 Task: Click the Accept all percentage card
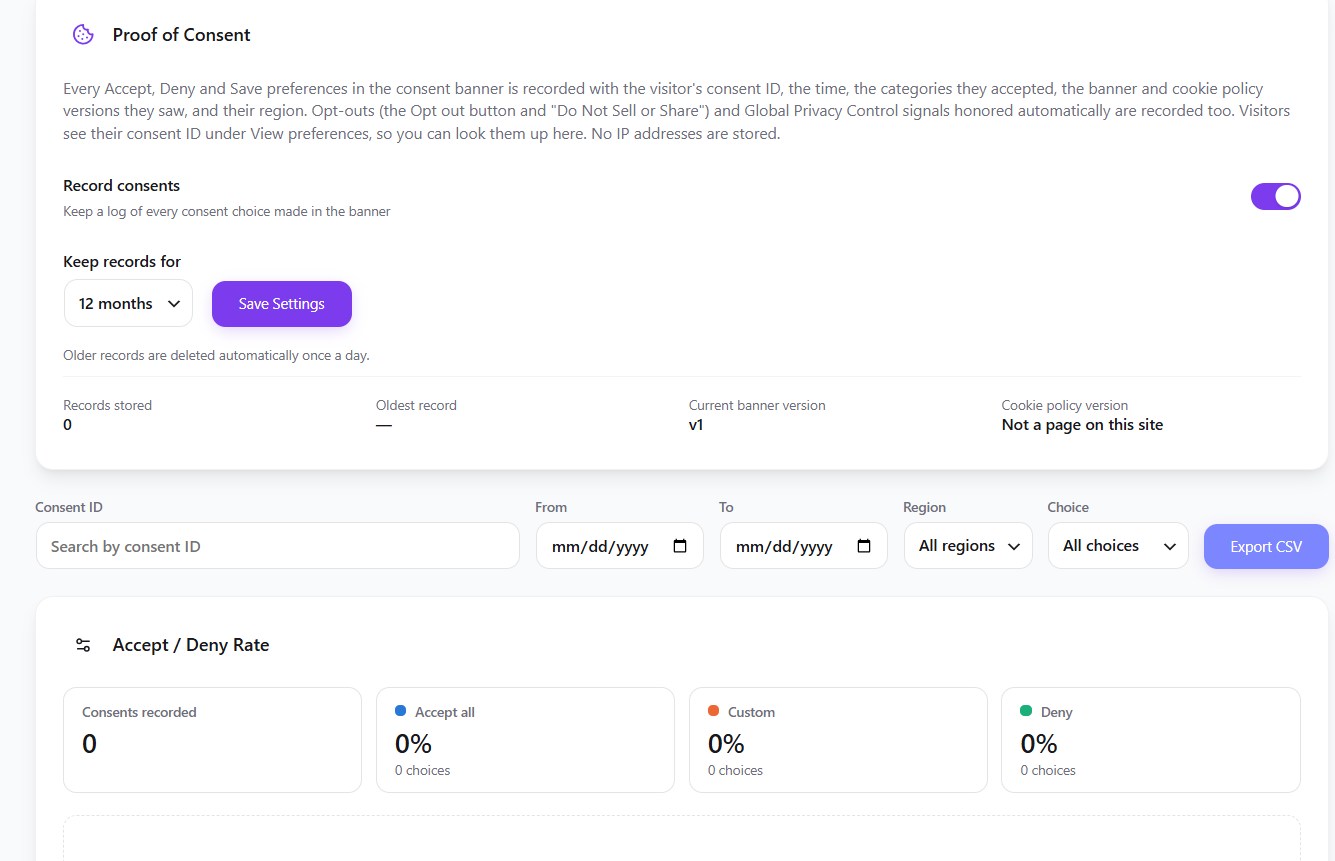point(525,740)
